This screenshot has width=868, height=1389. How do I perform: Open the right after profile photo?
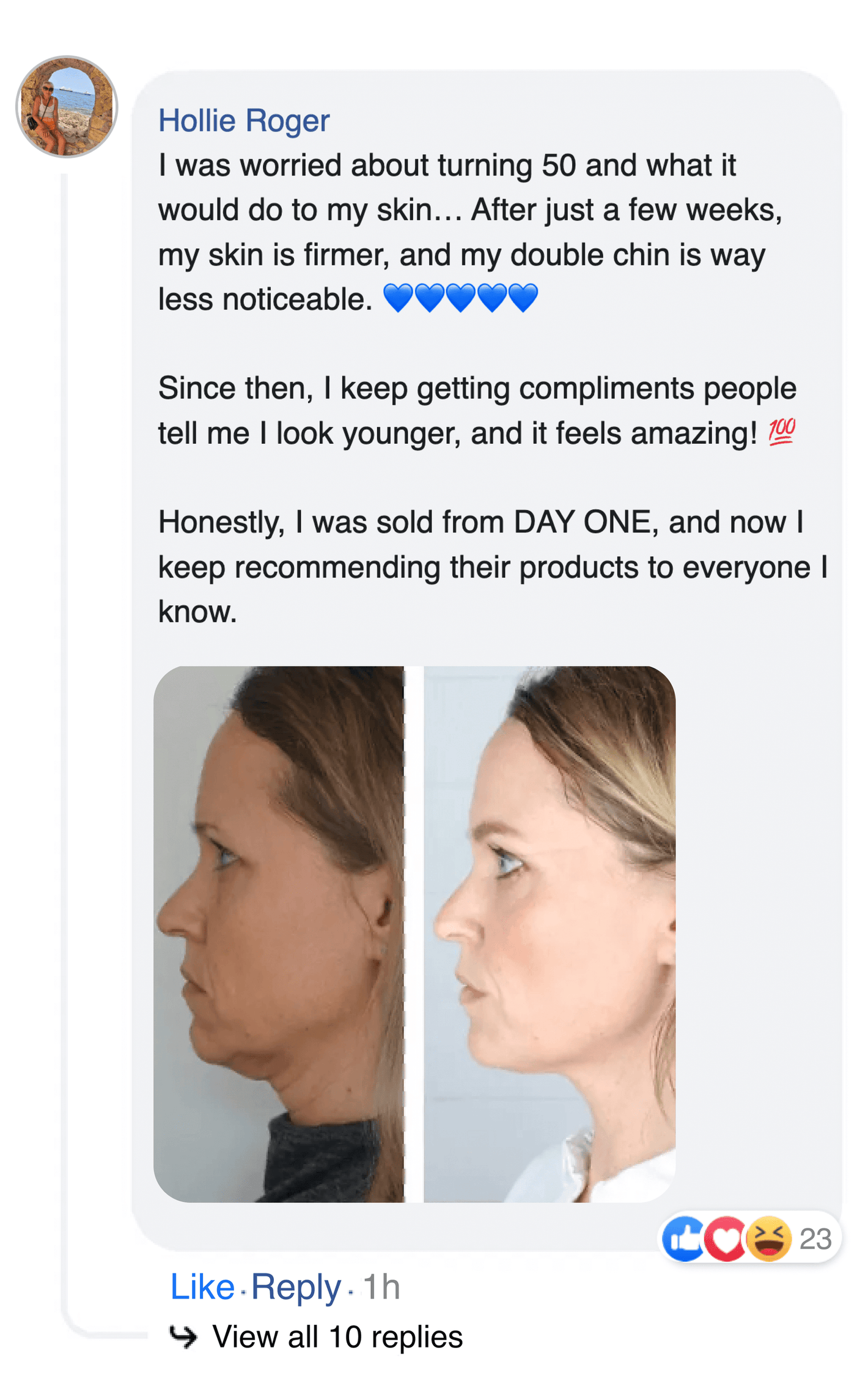[549, 934]
